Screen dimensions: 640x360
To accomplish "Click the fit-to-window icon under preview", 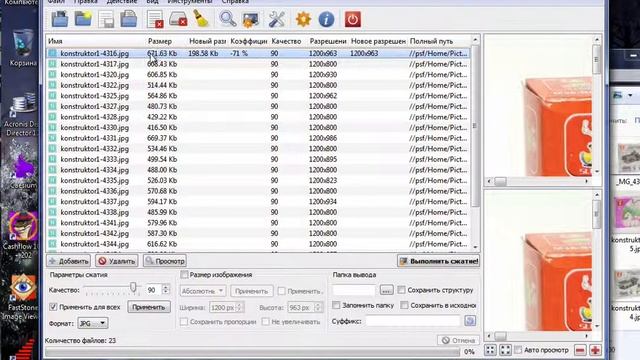I will tap(490, 350).
